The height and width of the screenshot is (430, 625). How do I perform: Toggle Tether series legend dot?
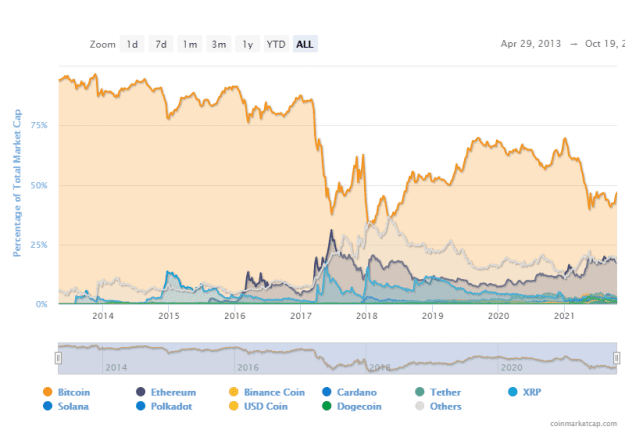point(420,392)
